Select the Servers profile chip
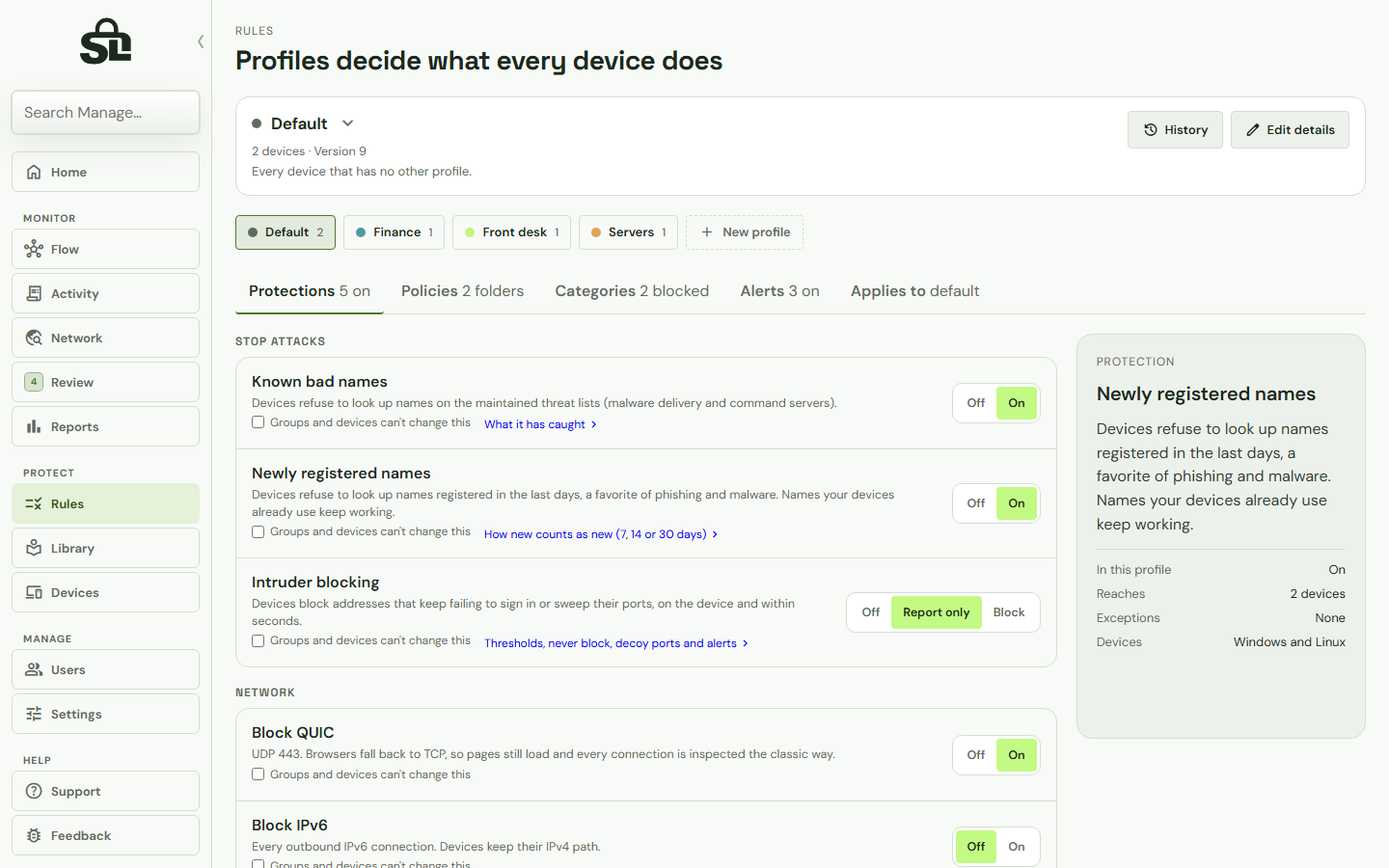Screen dimensions: 1389x868 [x=628, y=232]
